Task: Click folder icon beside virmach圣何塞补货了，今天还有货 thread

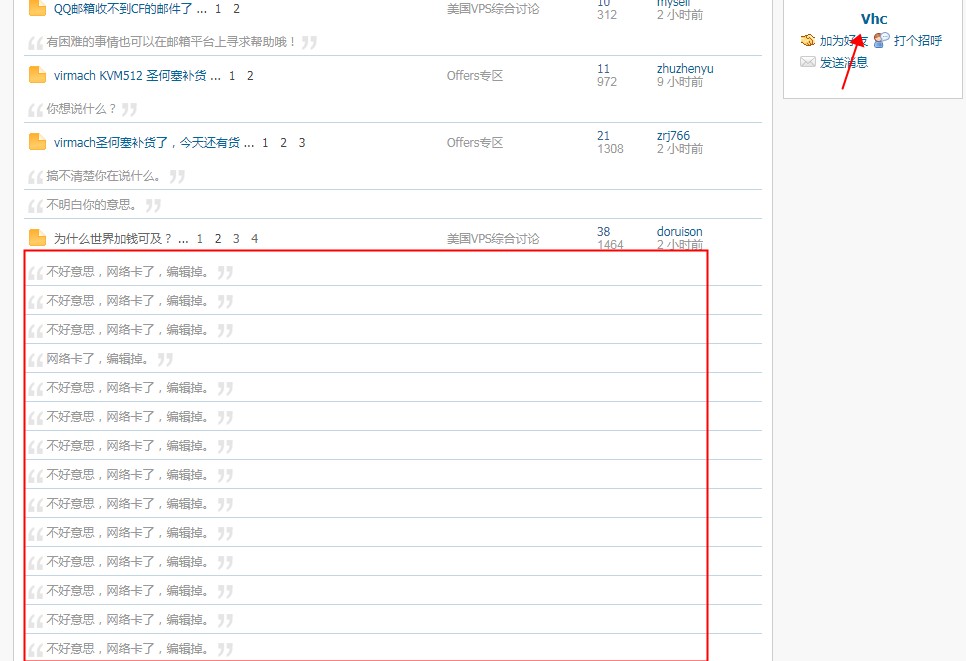Action: point(37,142)
